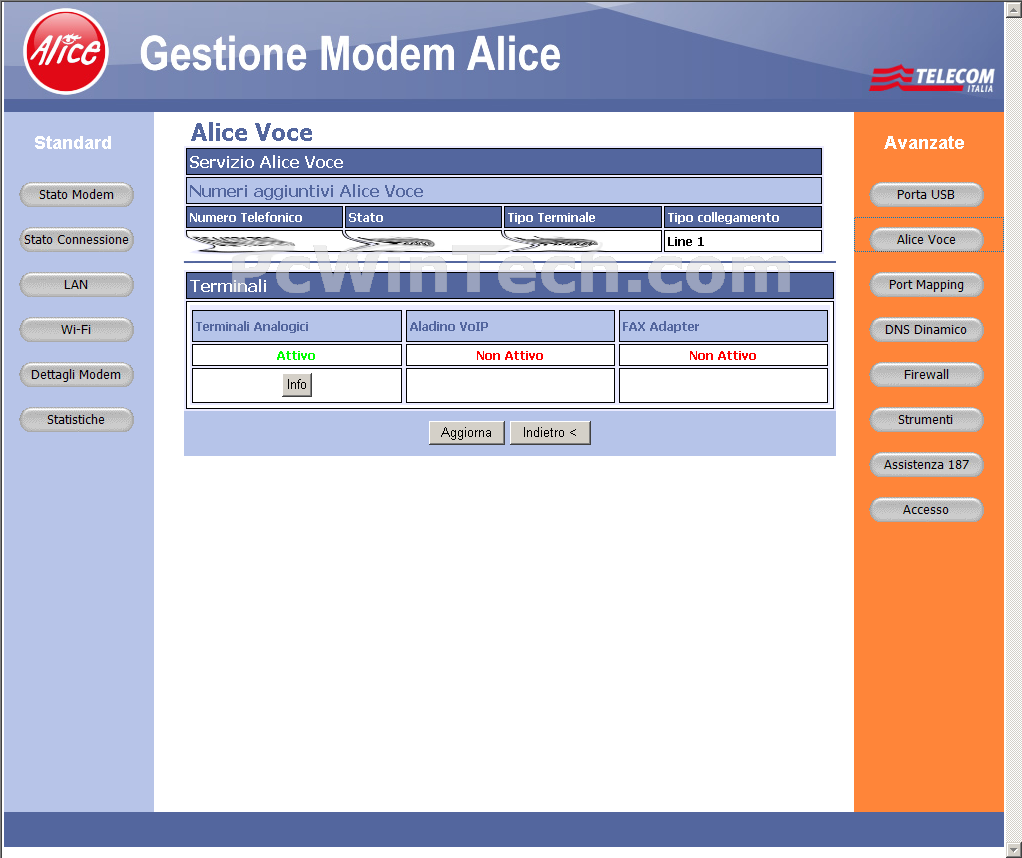The height and width of the screenshot is (858, 1022).
Task: View Dettagli Modem
Action: (76, 374)
